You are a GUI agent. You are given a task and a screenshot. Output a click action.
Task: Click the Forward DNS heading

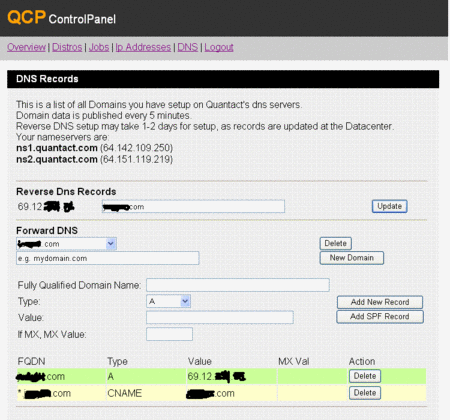coord(47,231)
